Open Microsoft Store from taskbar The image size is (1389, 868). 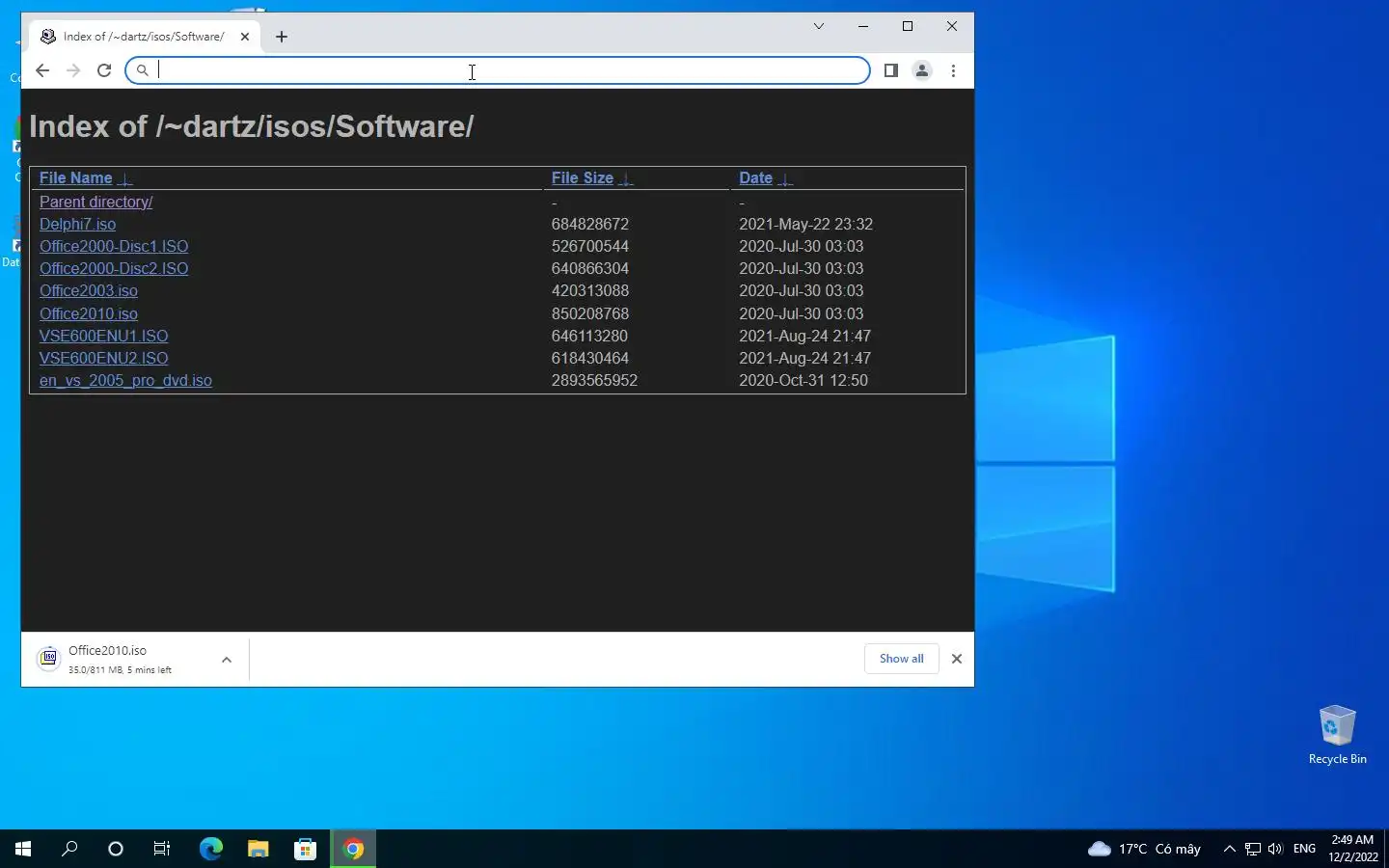[305, 849]
